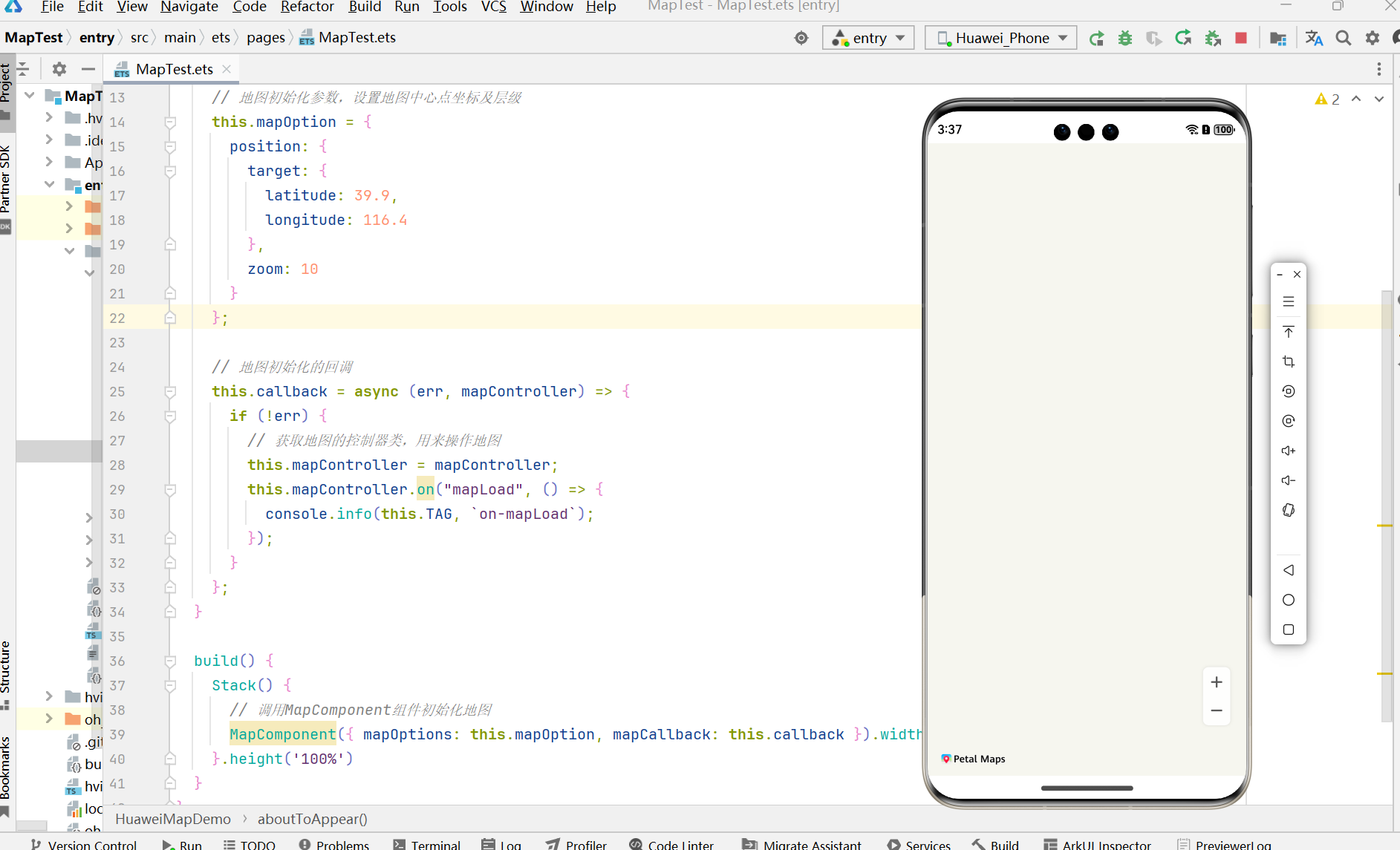Open the Profiler tool window

pos(576,845)
